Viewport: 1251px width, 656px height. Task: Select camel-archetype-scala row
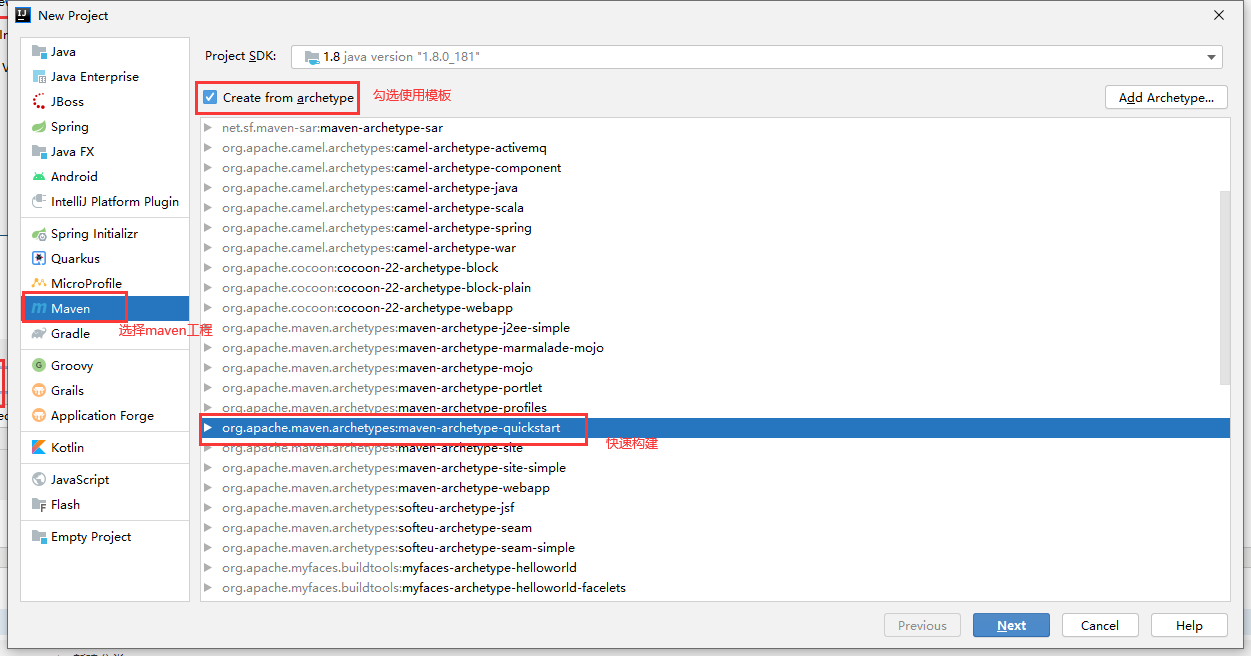tap(715, 208)
